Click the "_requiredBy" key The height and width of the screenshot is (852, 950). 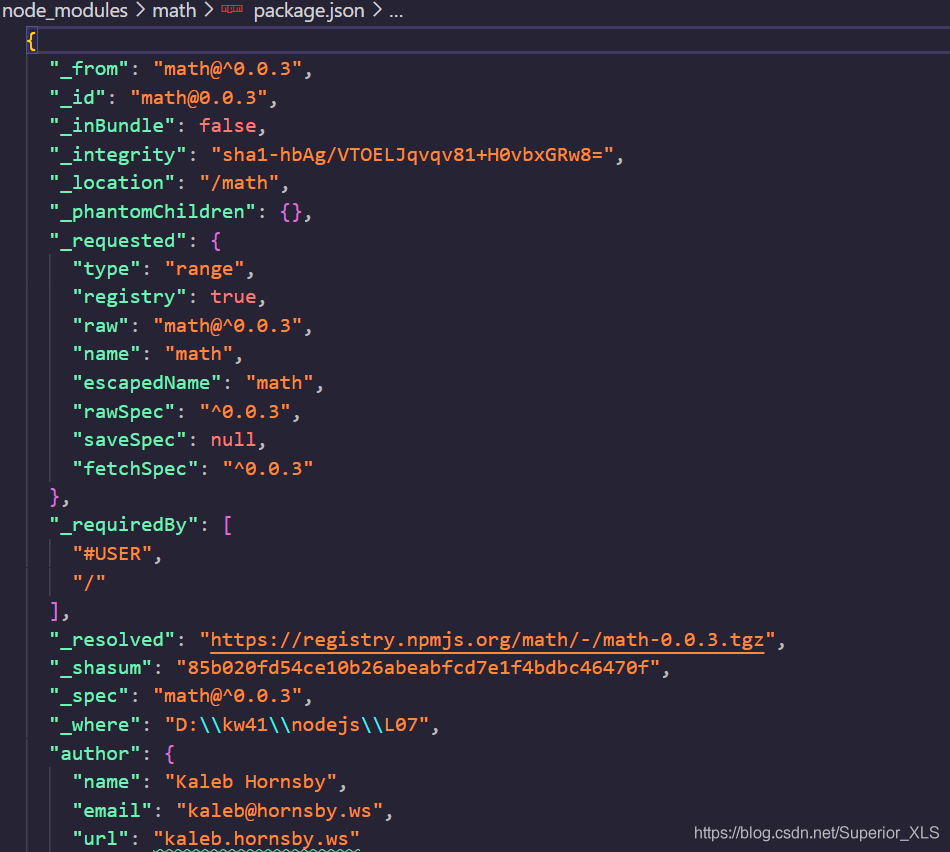pos(124,525)
